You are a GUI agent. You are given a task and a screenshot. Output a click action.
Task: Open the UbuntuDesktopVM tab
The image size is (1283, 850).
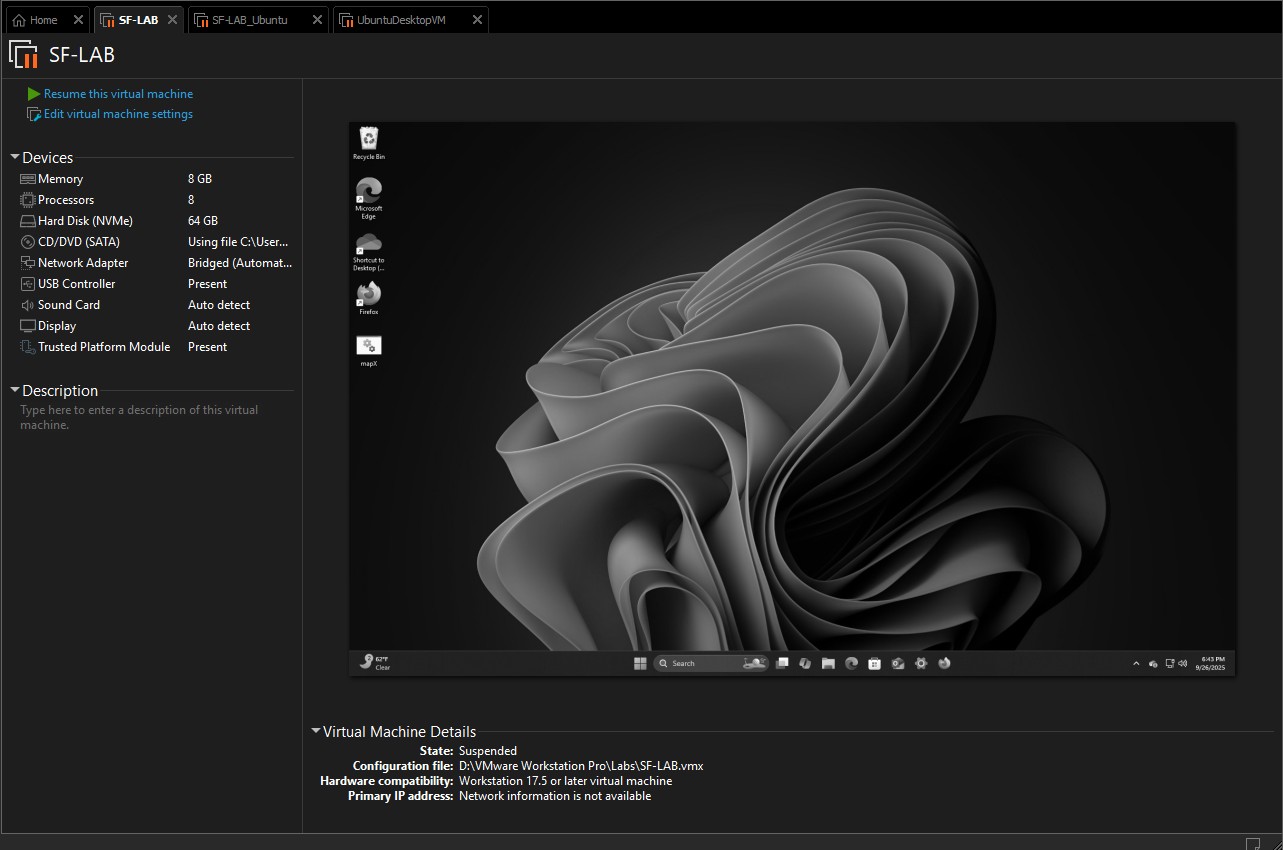tap(400, 20)
